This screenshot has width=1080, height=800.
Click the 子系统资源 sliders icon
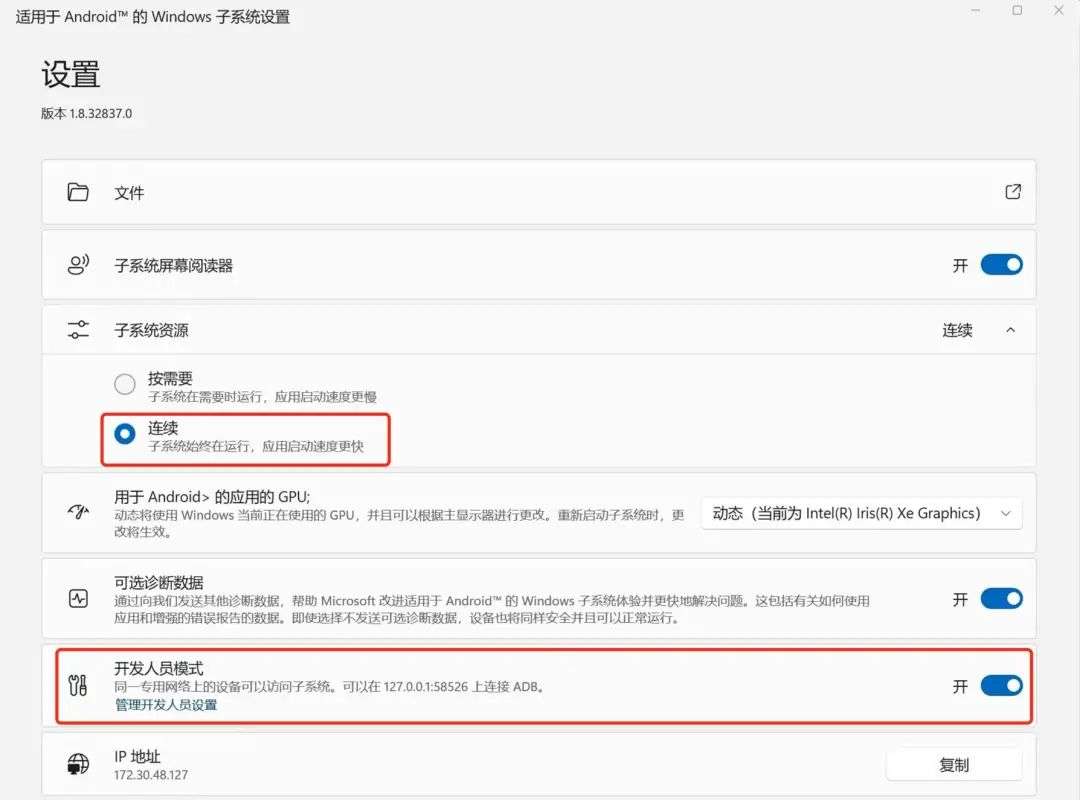[x=78, y=329]
